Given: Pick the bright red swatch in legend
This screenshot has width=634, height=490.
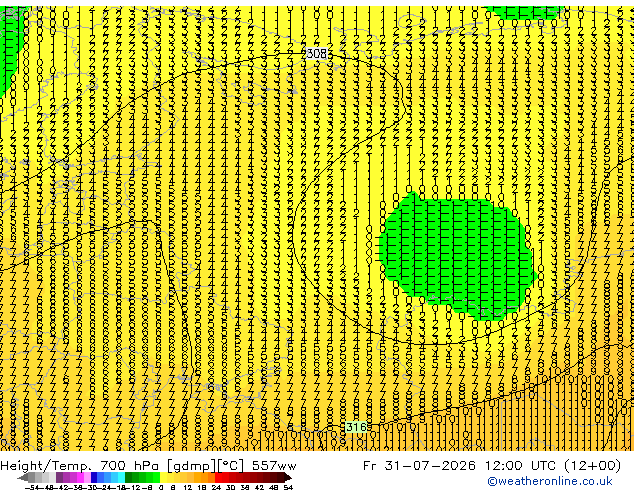Looking at the screenshot, I should pyautogui.click(x=218, y=477).
